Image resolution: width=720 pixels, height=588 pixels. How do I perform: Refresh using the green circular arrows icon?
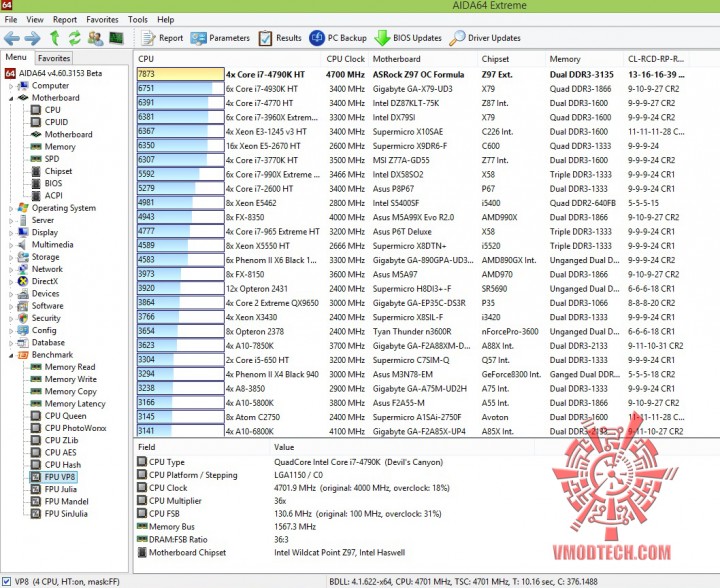tap(74, 38)
